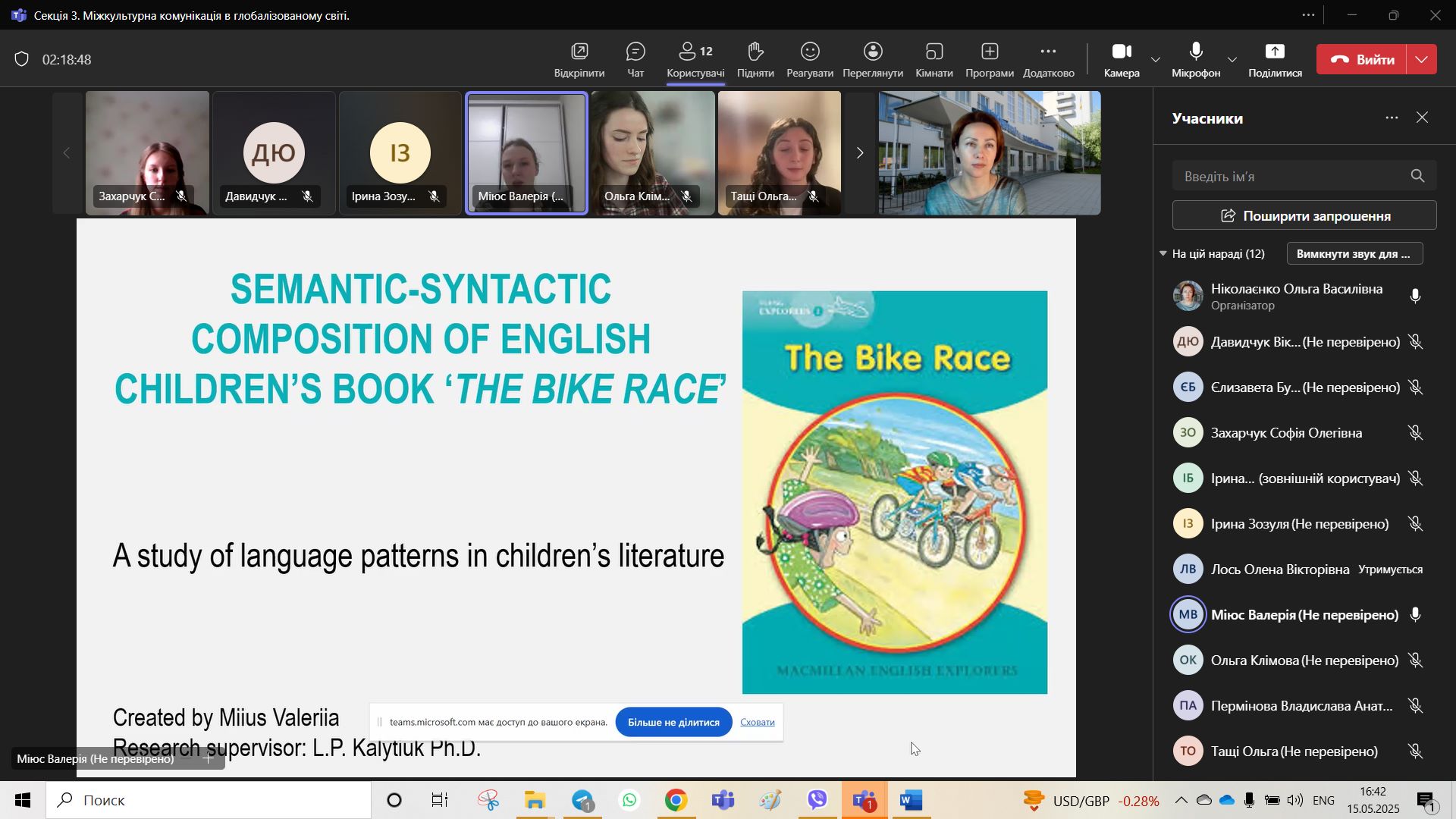Screen dimensions: 1456x819
Task: Click 'Більше не ділитися' stop sharing button
Action: [x=673, y=723]
